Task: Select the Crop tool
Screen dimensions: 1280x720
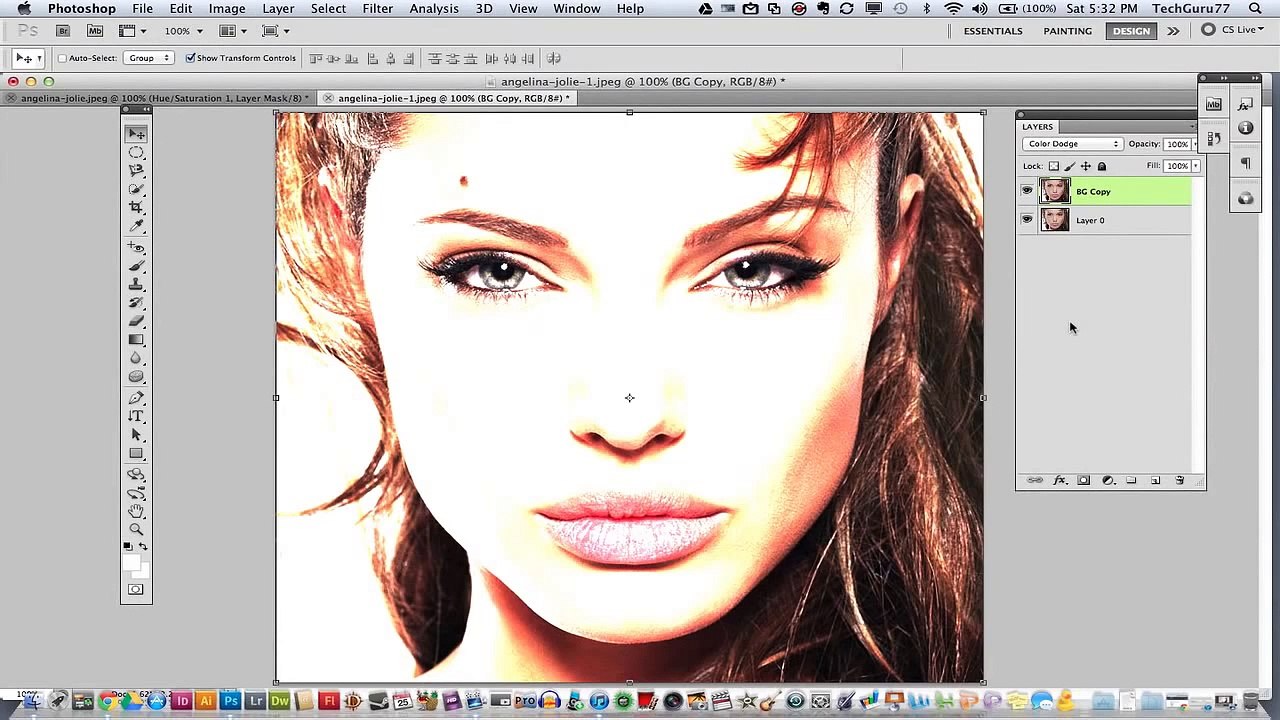Action: [136, 208]
